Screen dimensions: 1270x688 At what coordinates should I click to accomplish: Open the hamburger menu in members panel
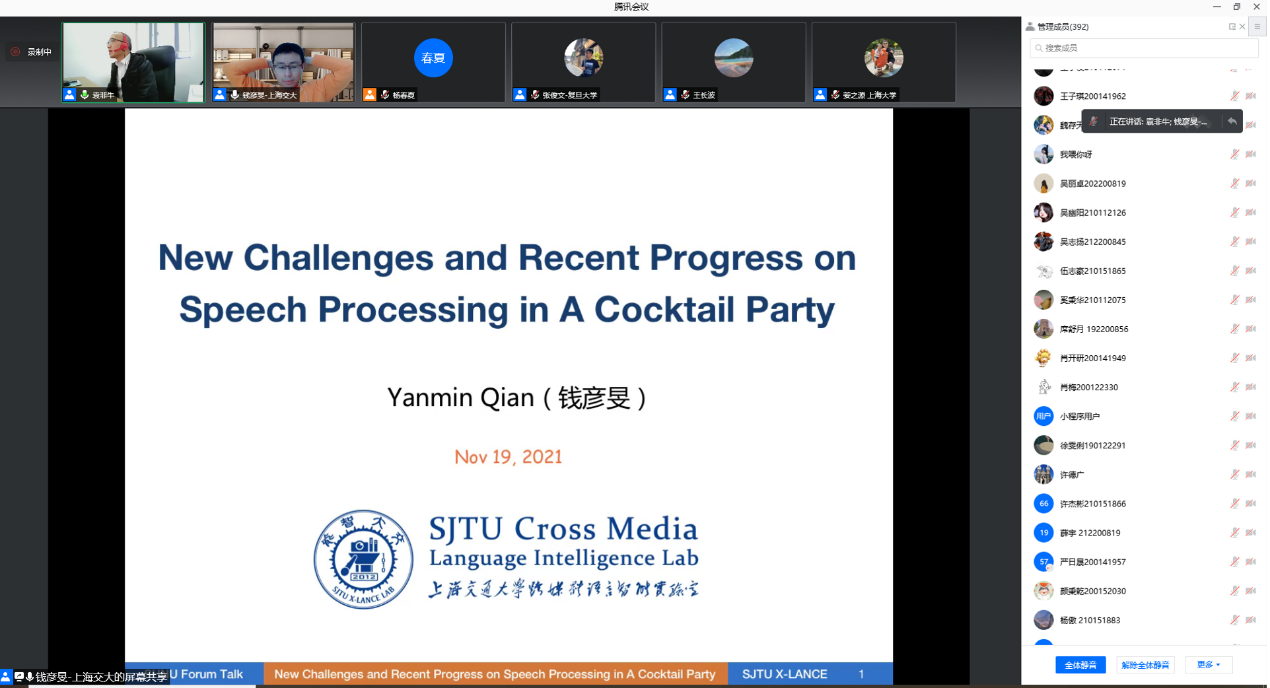[x=1258, y=27]
